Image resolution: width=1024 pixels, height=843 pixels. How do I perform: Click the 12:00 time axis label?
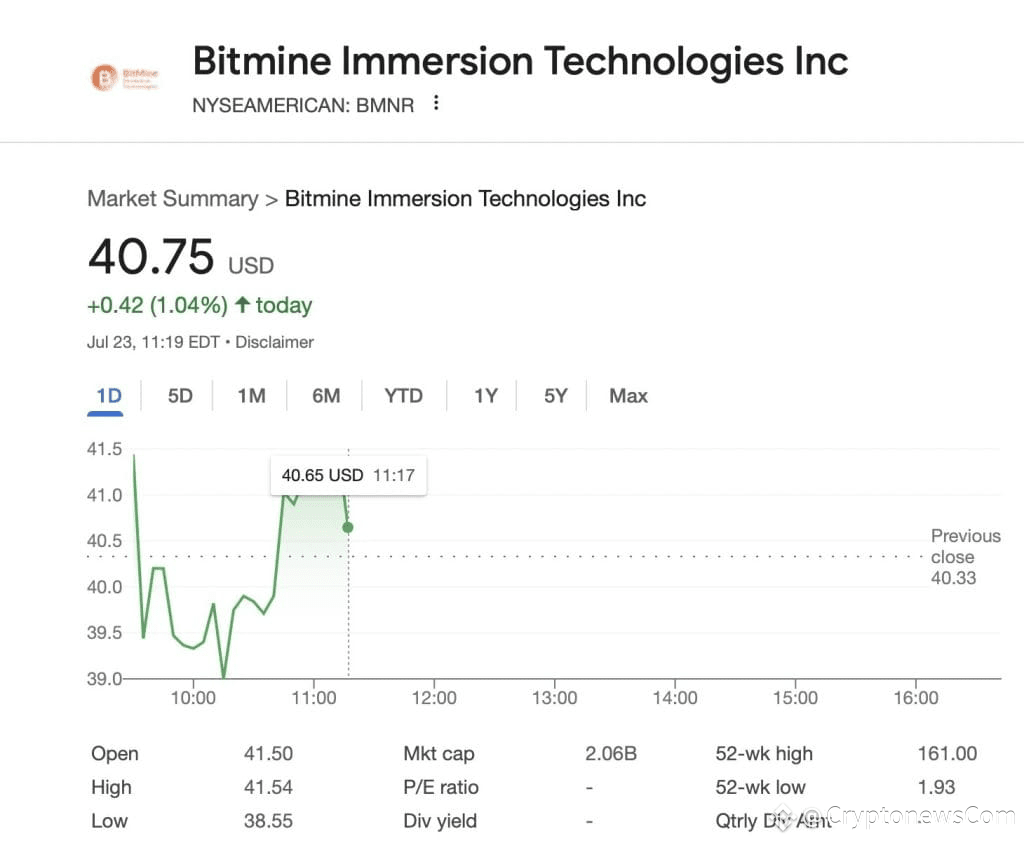(x=434, y=698)
